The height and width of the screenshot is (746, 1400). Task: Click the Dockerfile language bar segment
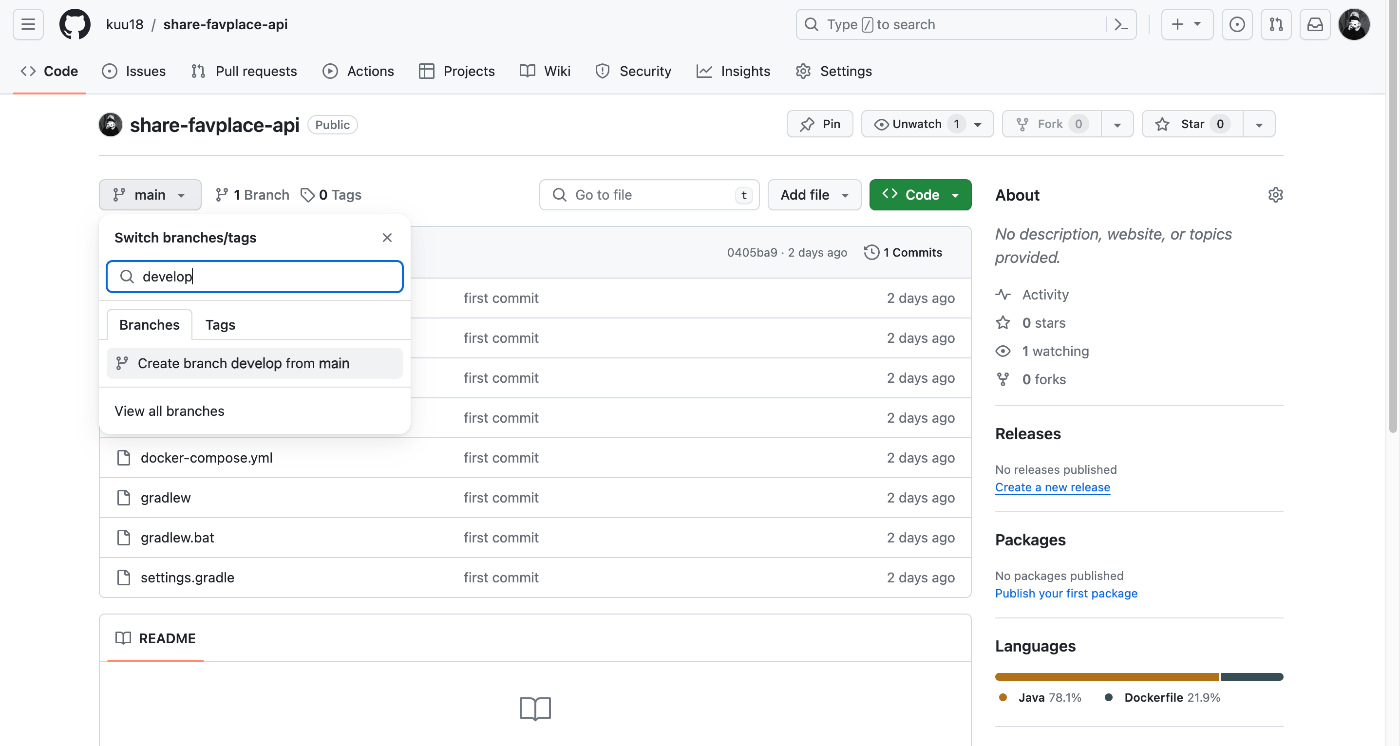pyautogui.click(x=1252, y=677)
